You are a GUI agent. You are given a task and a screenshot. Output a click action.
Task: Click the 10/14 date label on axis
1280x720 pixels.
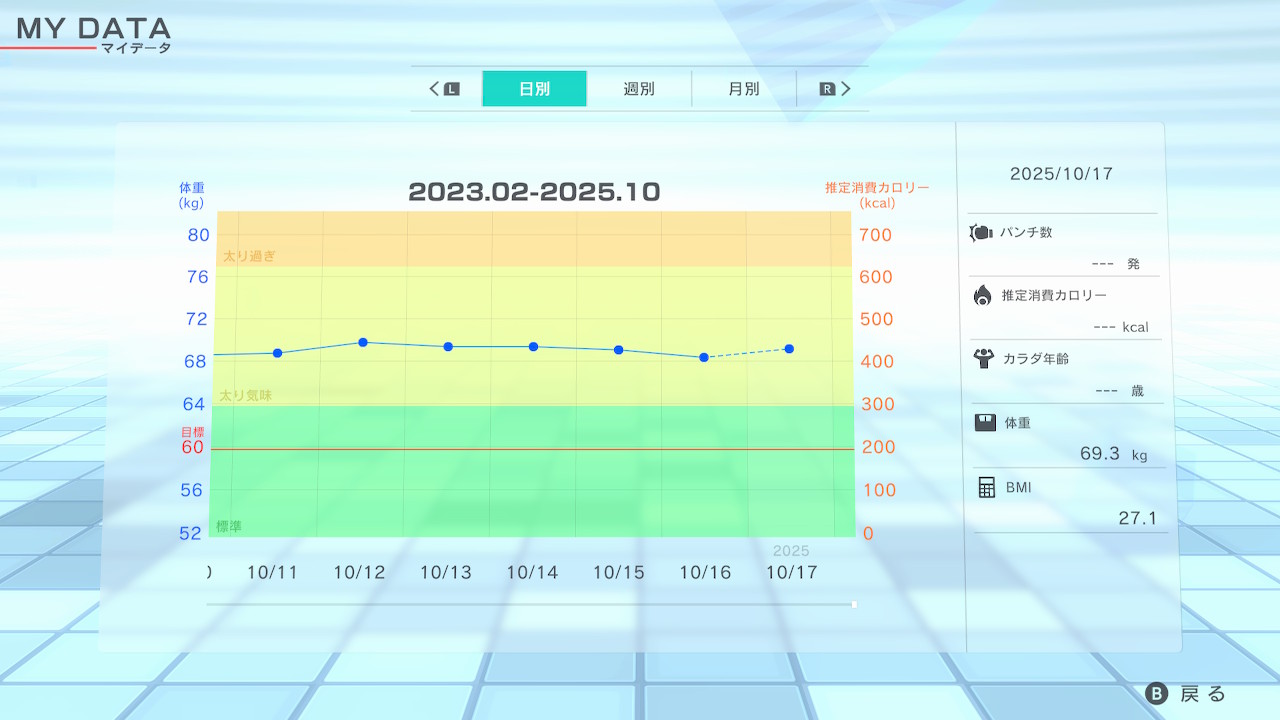(x=532, y=573)
